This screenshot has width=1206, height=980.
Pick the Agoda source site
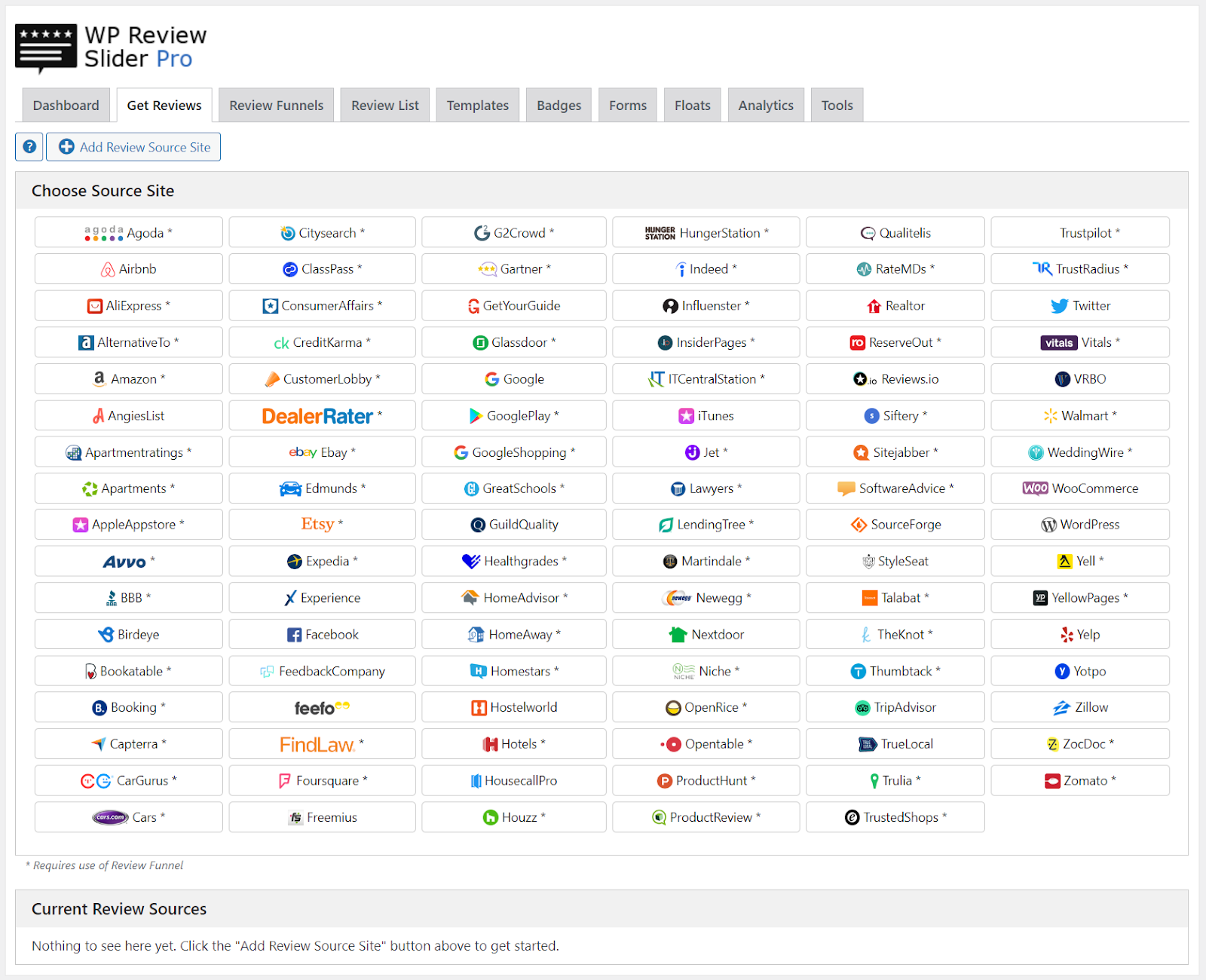[129, 233]
